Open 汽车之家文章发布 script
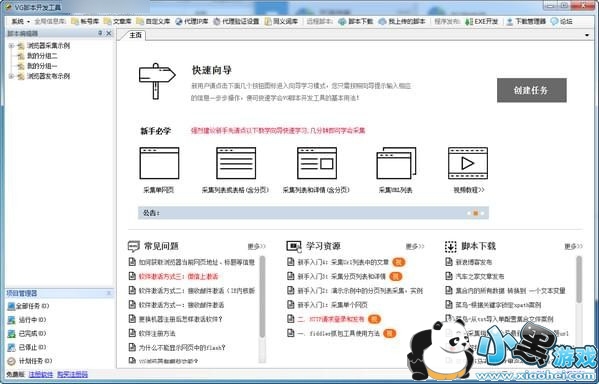 click(x=480, y=277)
